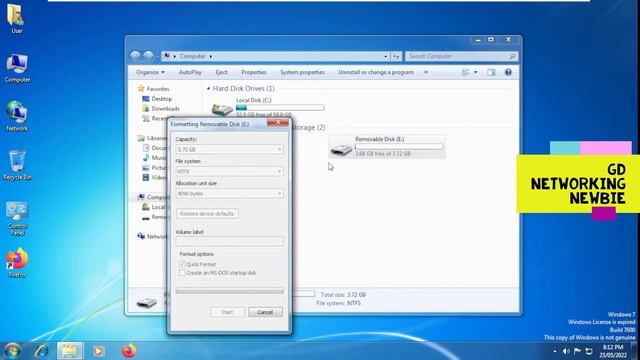Select Desktop under Favorites
The height and width of the screenshot is (360, 640).
161,99
